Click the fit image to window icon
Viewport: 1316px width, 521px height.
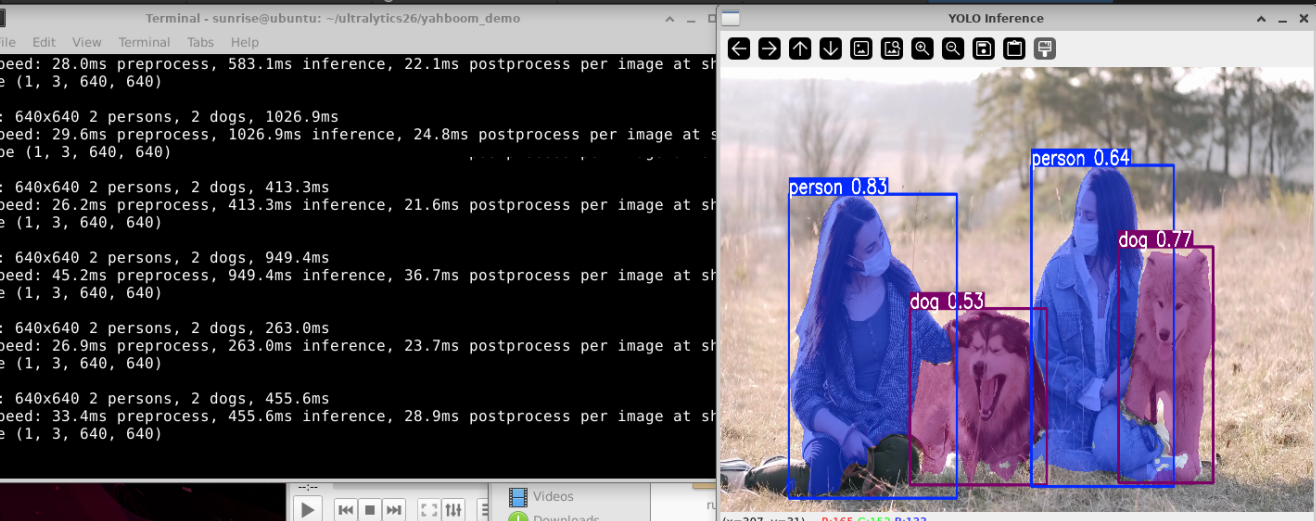[x=892, y=48]
